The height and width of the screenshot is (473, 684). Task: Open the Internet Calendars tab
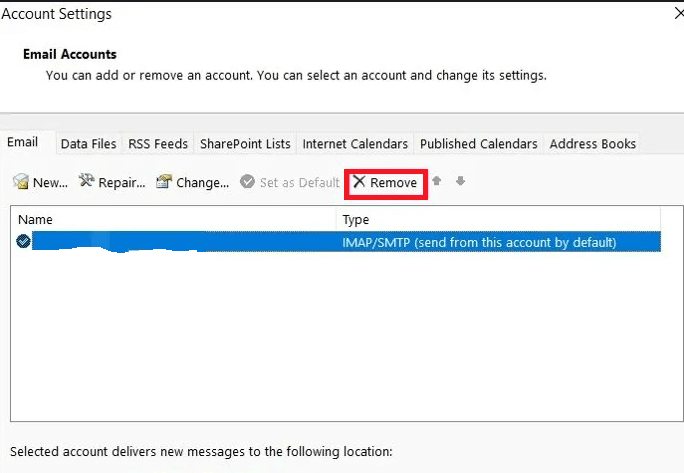point(355,144)
